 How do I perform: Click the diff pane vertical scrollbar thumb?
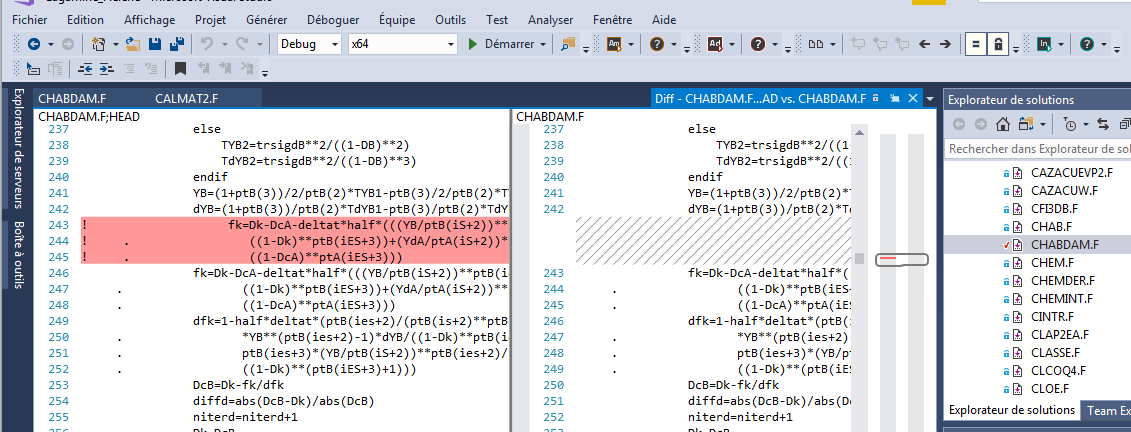[x=858, y=258]
